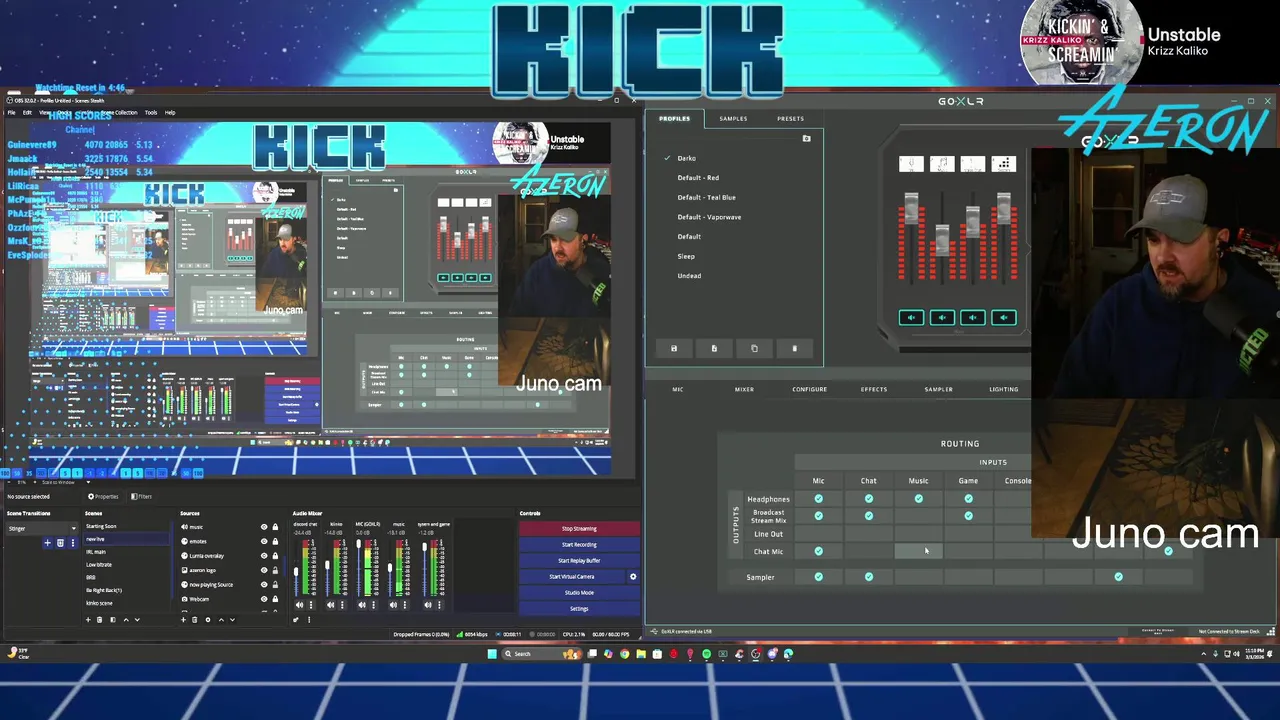This screenshot has width=1280, height=720.
Task: Show hidden system tray icons chevron
Action: 1203,654
